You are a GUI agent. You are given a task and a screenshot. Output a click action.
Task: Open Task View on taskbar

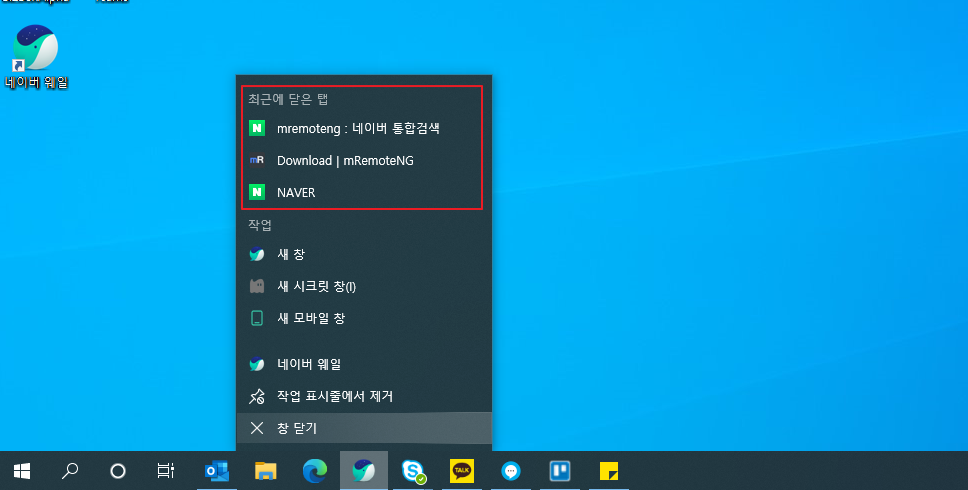(x=165, y=471)
